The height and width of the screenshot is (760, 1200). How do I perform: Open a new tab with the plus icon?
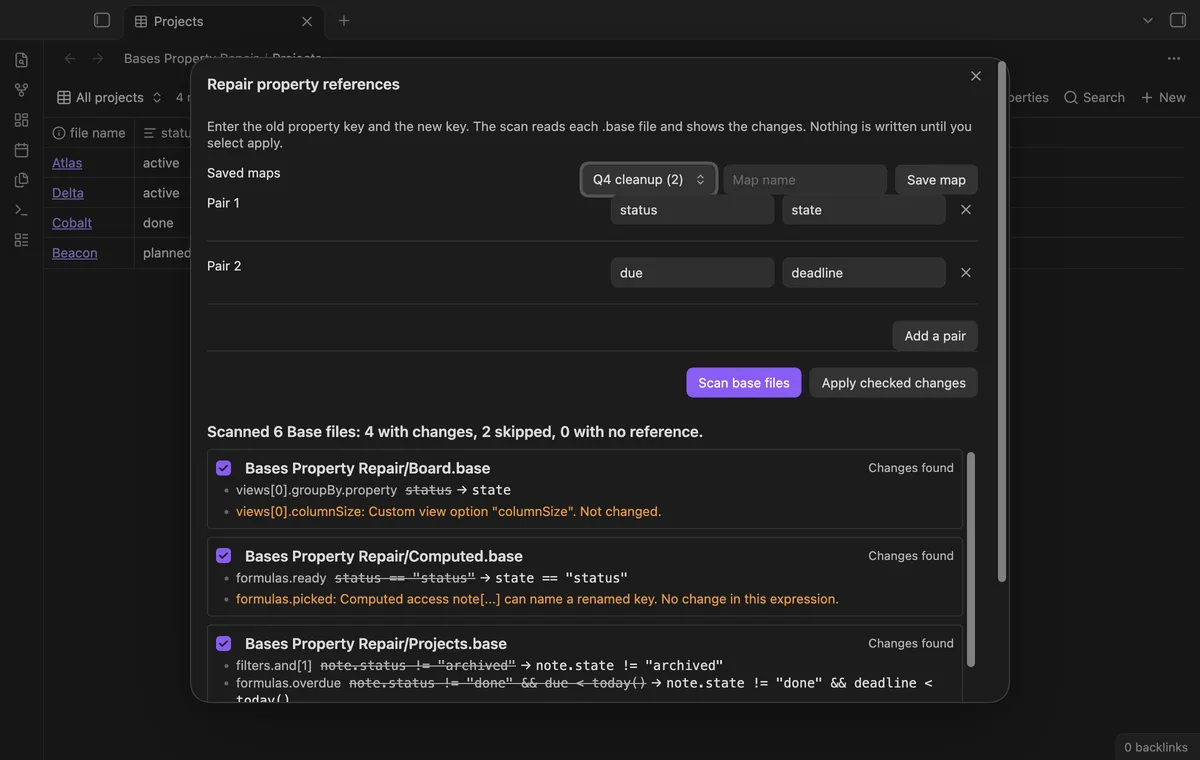pyautogui.click(x=344, y=20)
